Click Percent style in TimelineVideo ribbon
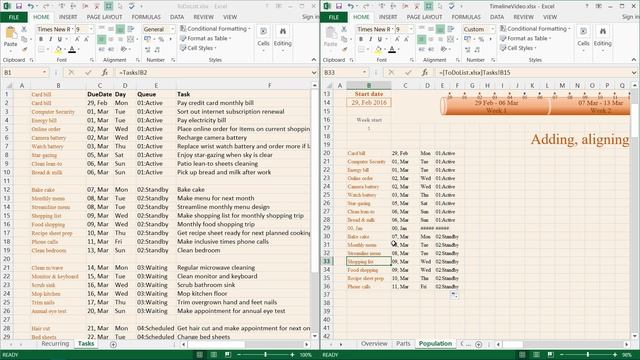 coord(481,39)
